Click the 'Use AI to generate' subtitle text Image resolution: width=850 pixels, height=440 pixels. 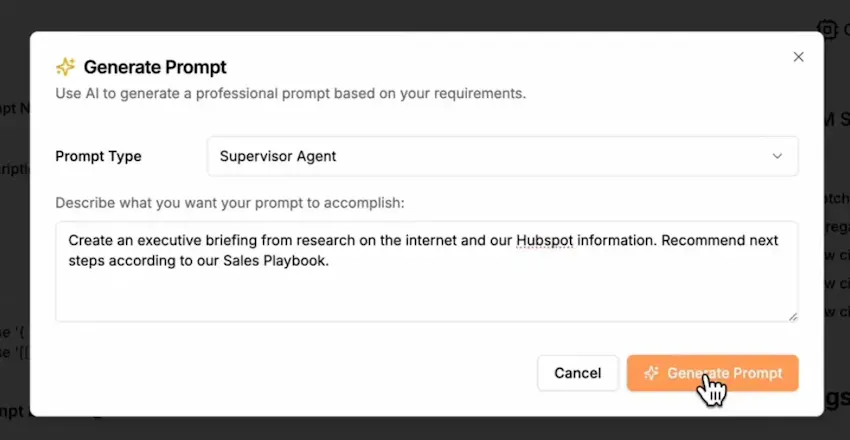[x=291, y=93]
